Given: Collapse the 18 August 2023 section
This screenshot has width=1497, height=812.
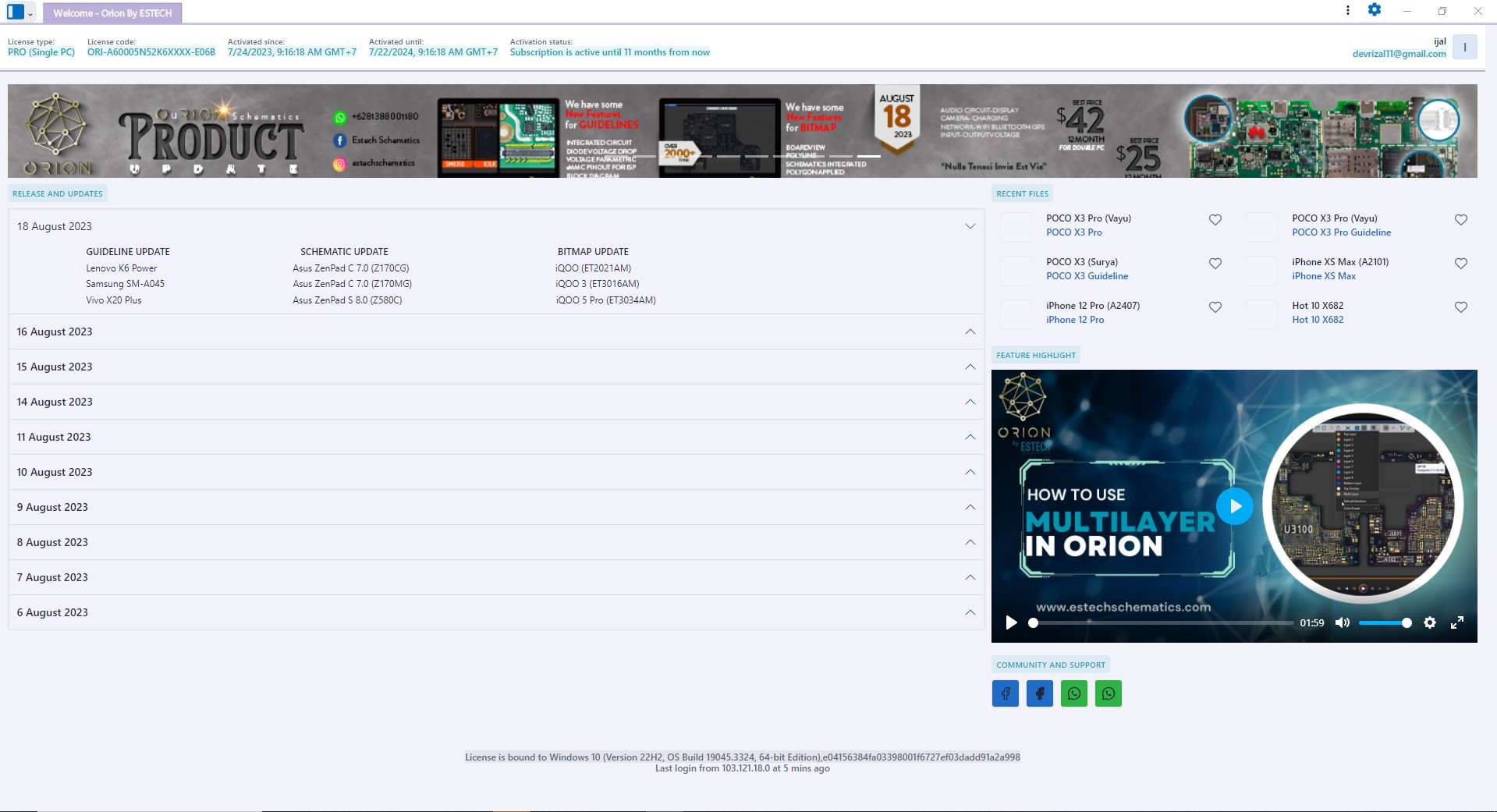Looking at the screenshot, I should [x=970, y=226].
